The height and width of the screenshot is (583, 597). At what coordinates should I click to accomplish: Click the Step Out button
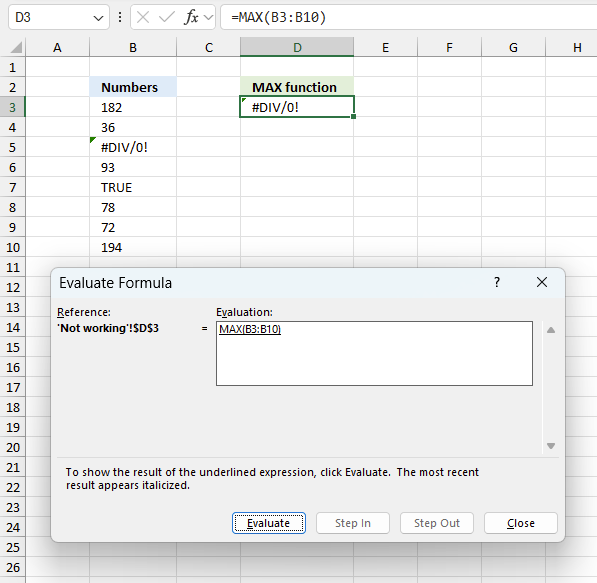(x=437, y=523)
